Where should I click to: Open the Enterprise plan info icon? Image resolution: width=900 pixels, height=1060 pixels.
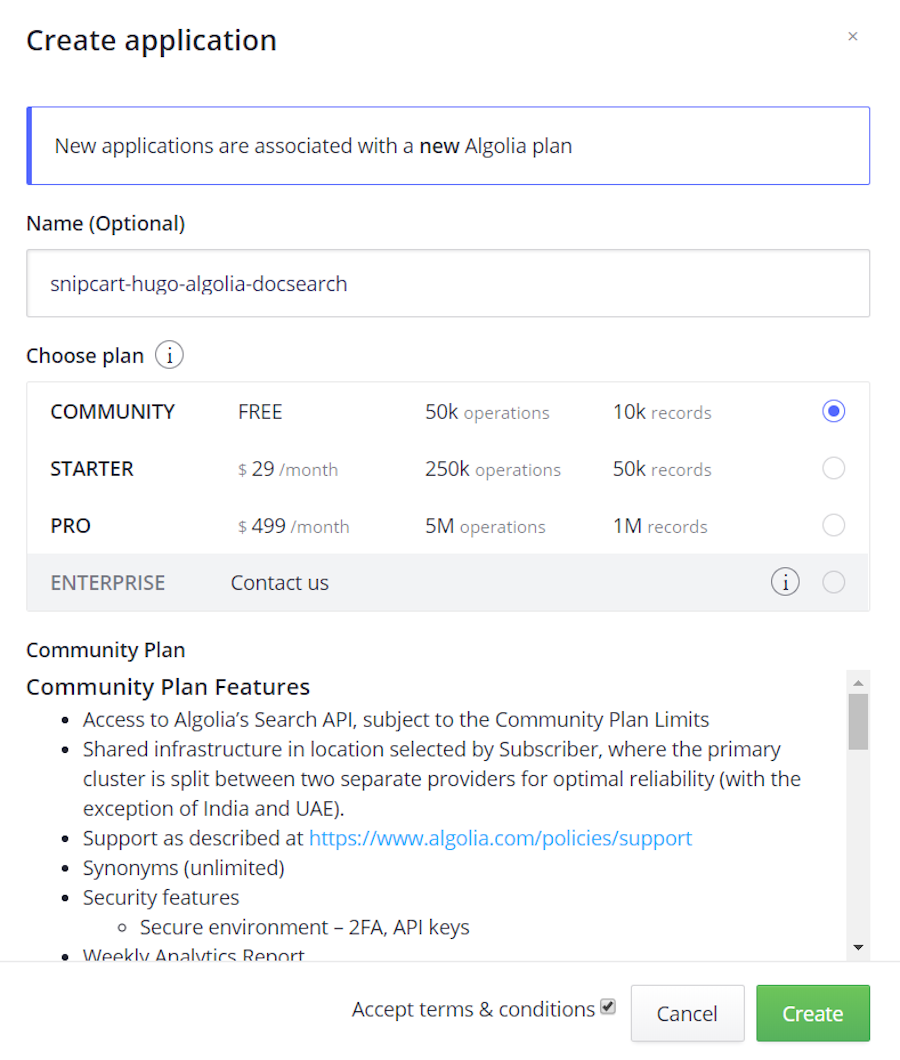pos(785,581)
